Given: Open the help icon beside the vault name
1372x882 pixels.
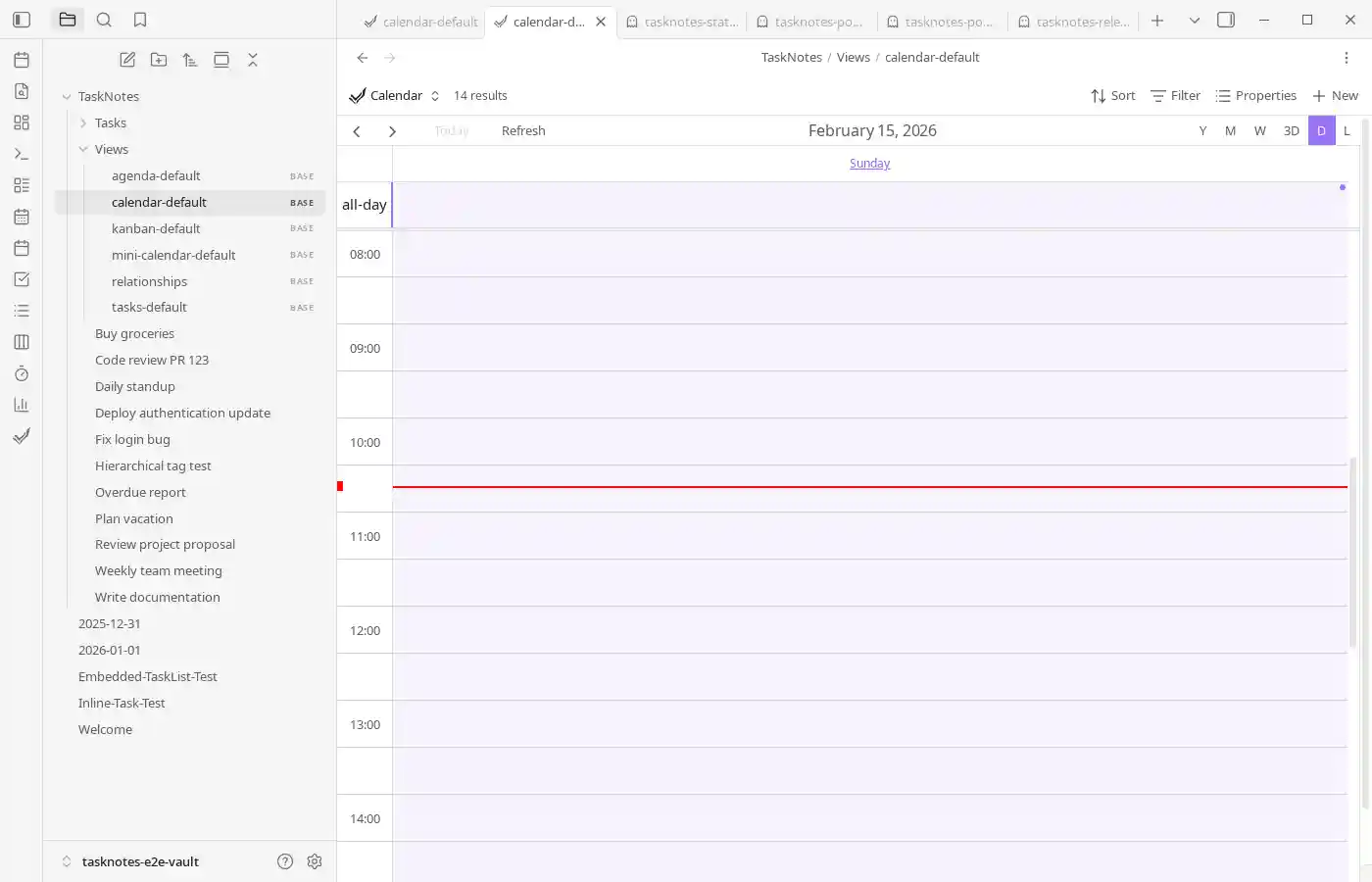Looking at the screenshot, I should click(285, 861).
